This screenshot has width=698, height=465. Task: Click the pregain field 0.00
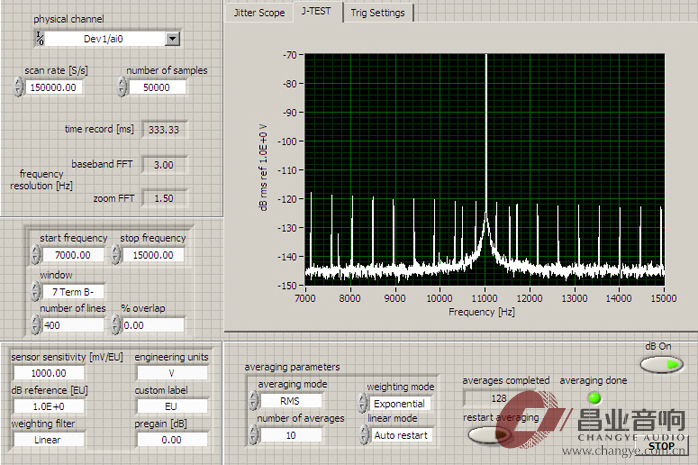tap(172, 440)
